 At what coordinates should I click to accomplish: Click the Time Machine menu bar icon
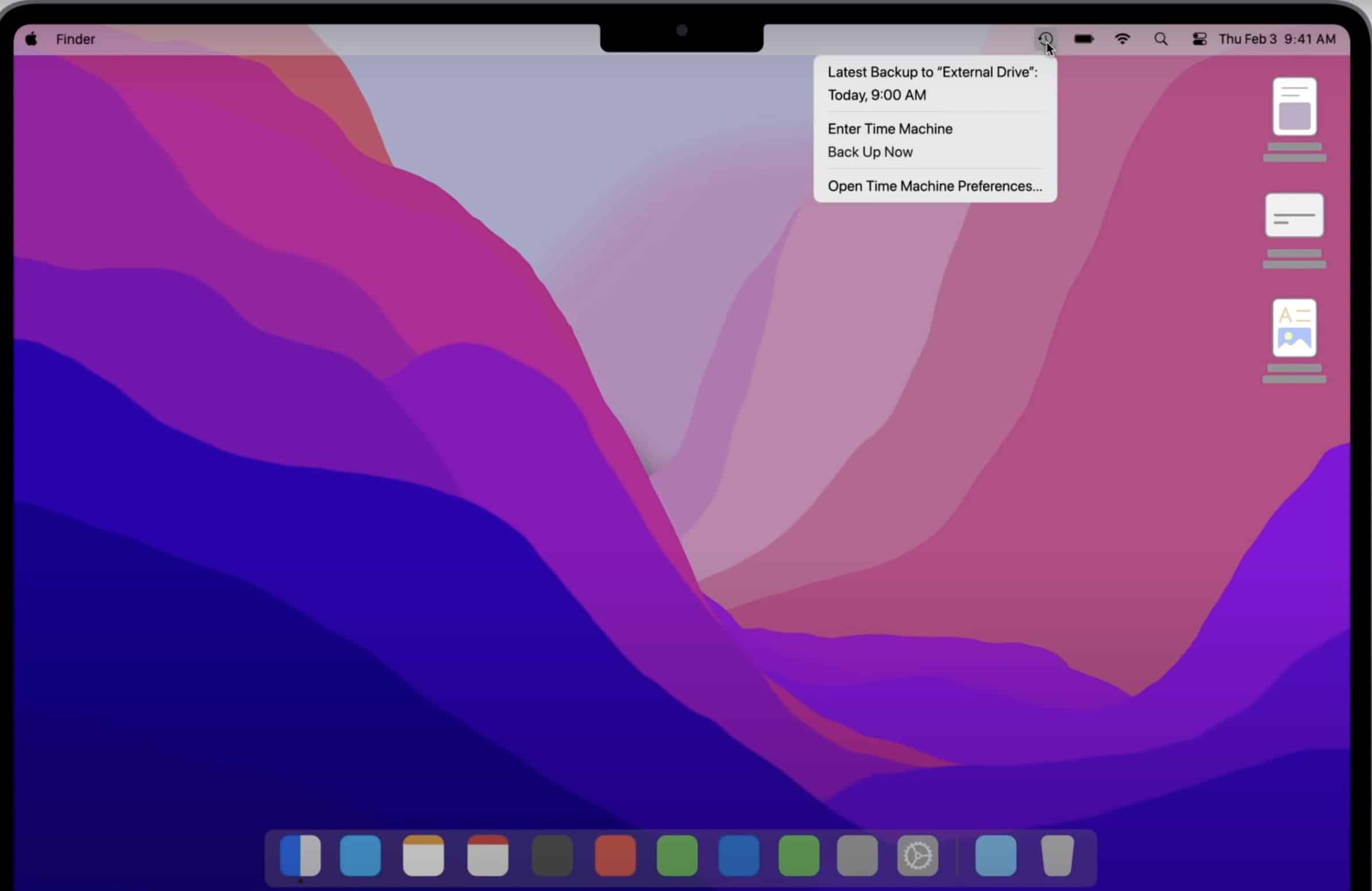tap(1045, 39)
